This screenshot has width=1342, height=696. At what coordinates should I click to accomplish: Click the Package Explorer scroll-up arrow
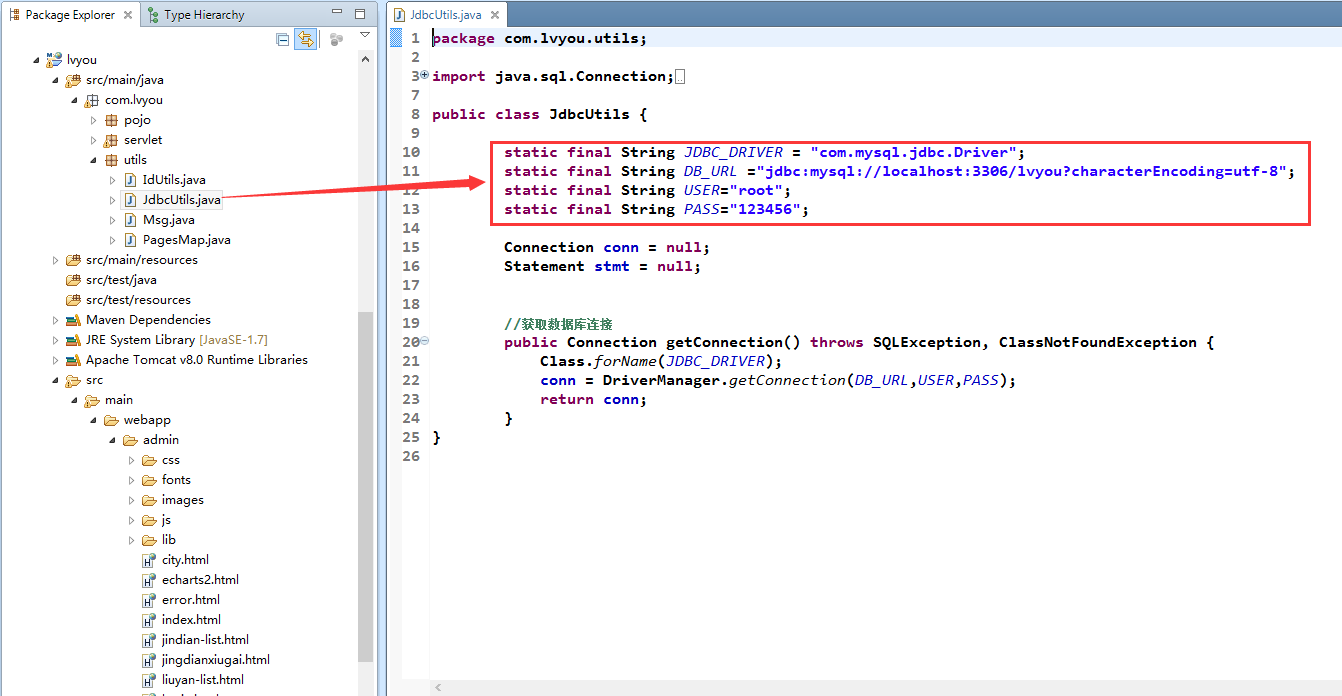(365, 60)
